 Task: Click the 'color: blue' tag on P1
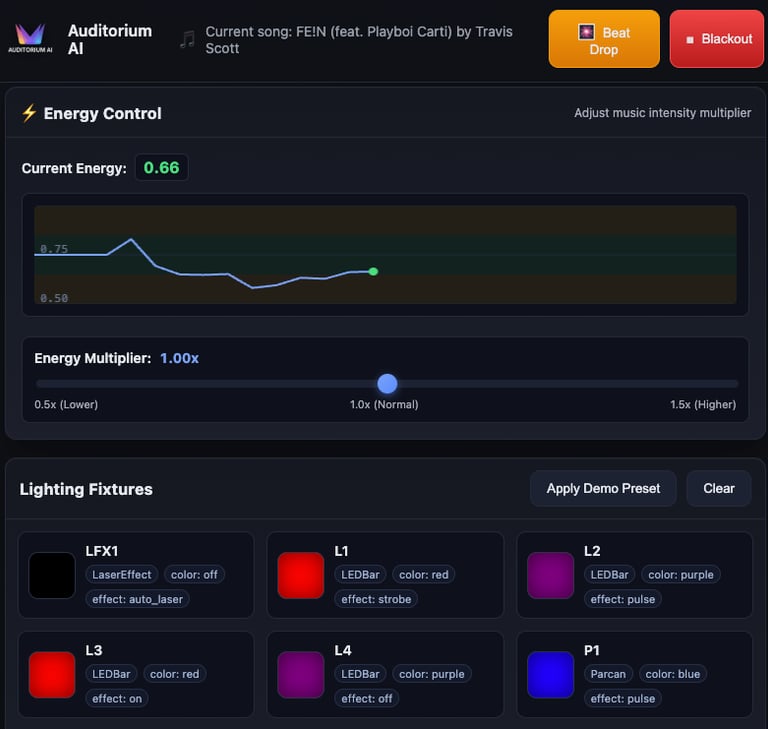(x=672, y=674)
